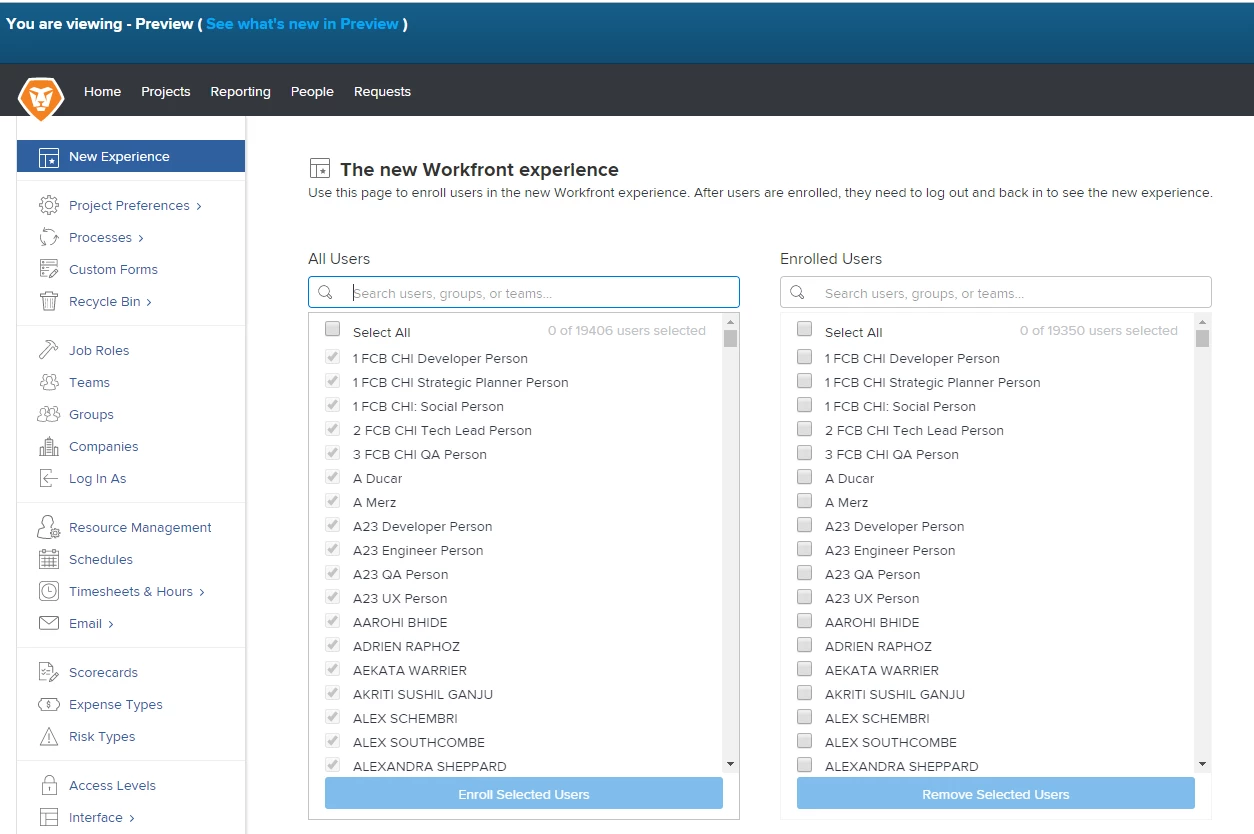
Task: Open Companies settings link
Action: 104,446
